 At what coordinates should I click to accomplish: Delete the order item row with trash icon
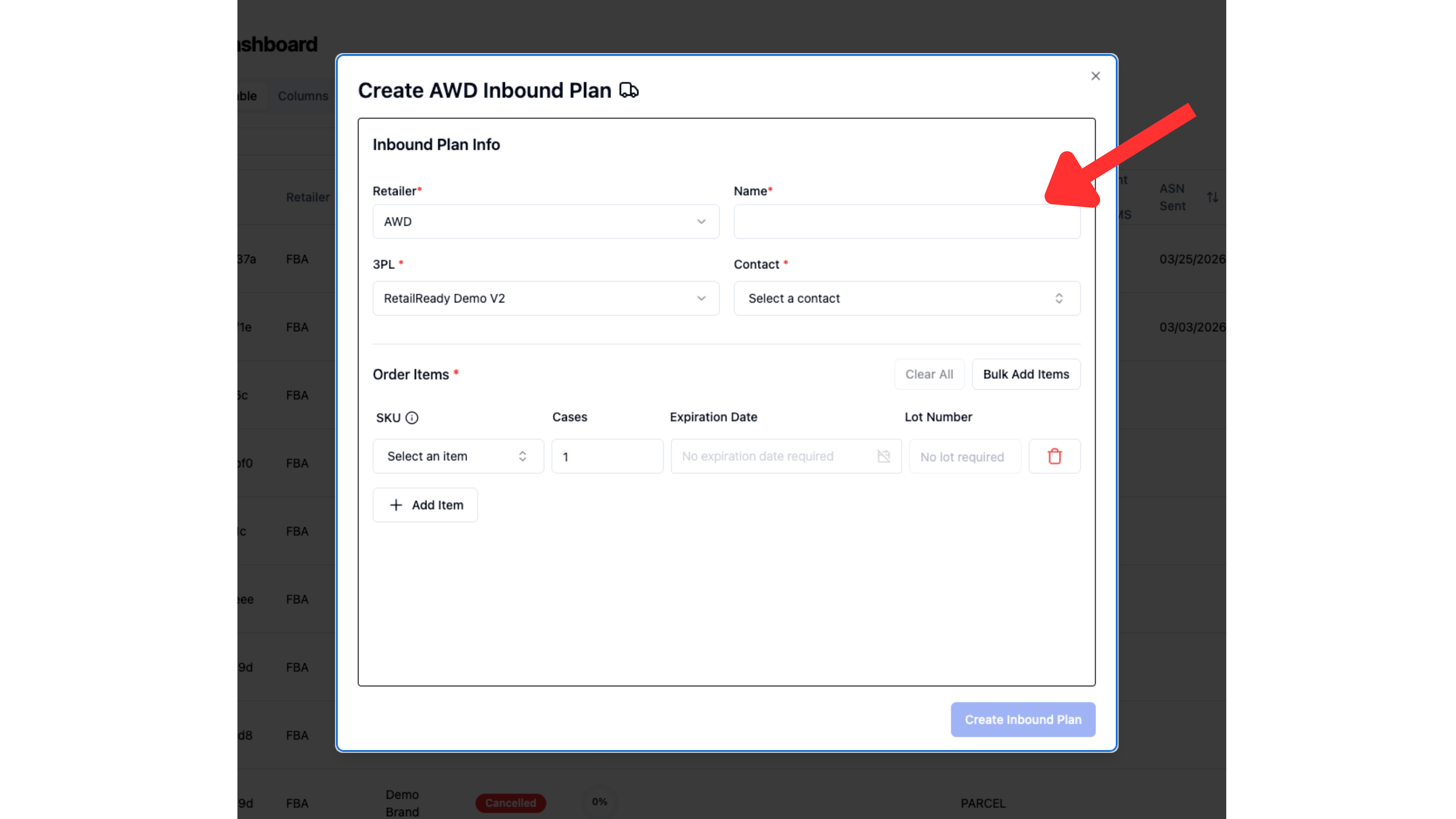point(1054,456)
